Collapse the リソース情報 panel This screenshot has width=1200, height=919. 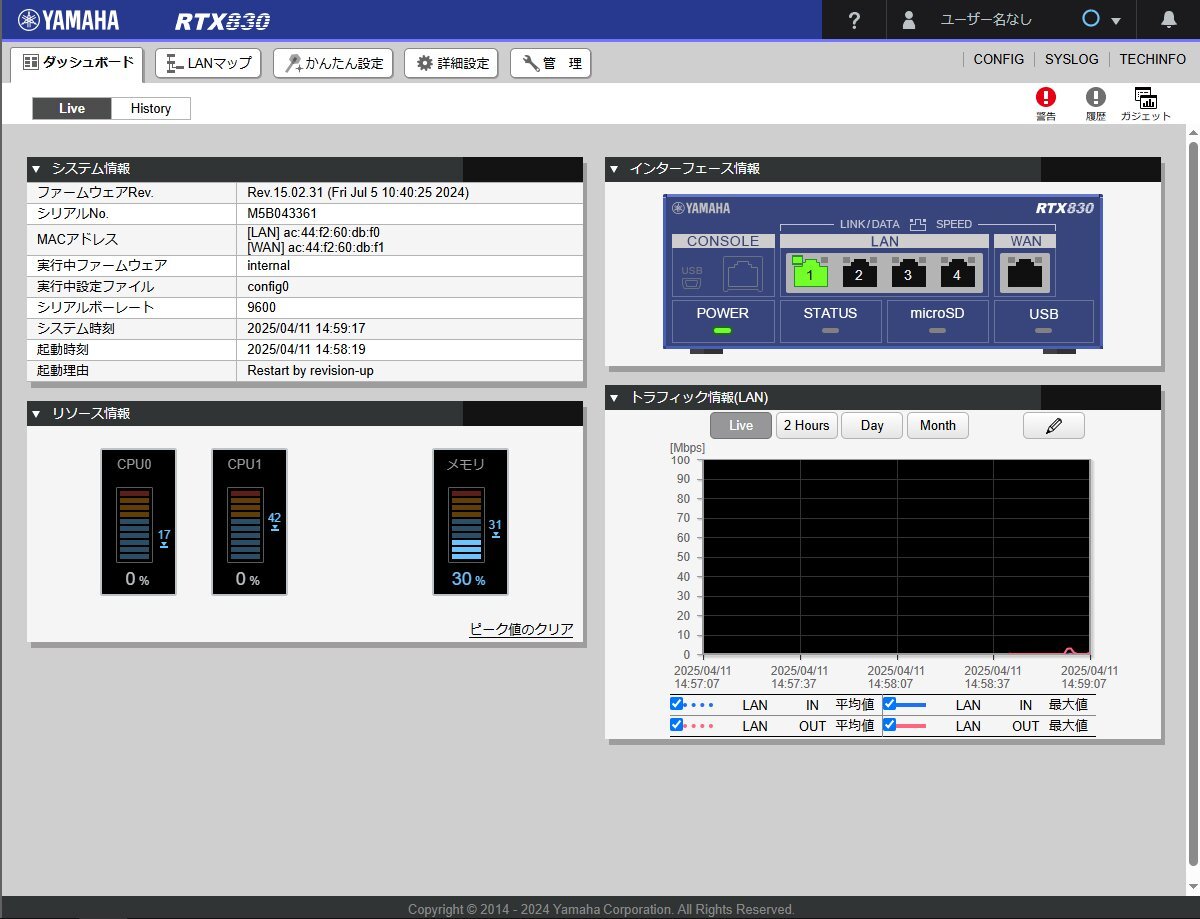(36, 413)
